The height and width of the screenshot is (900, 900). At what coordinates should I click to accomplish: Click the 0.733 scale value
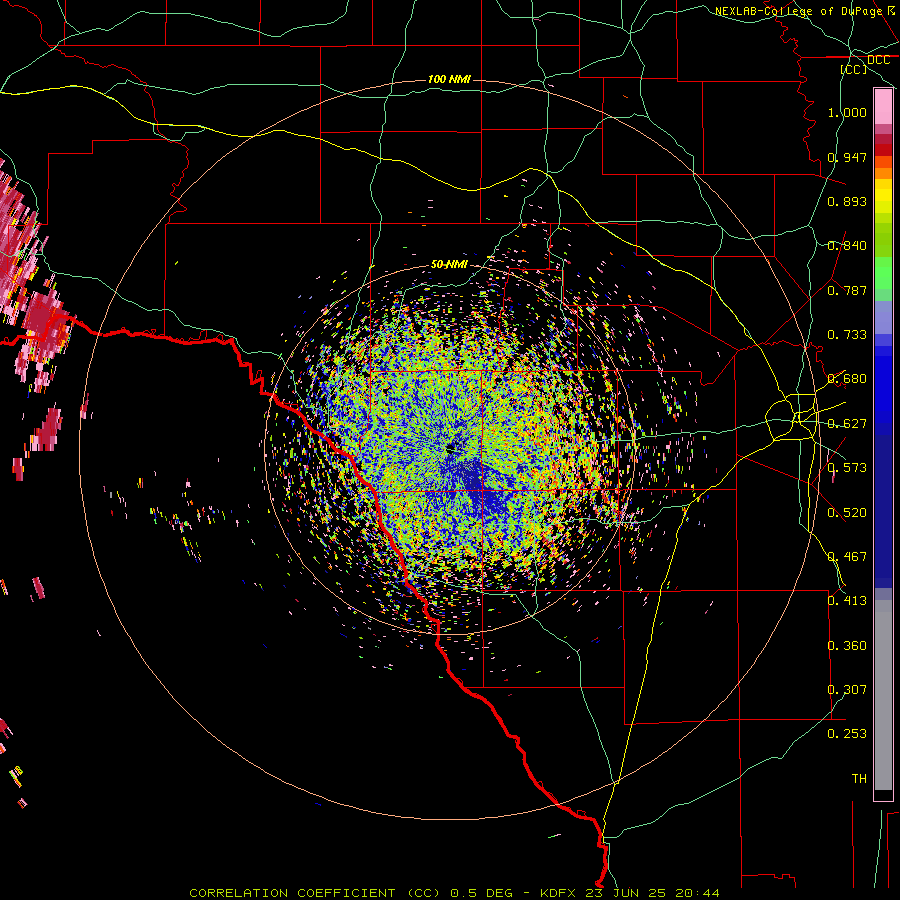pyautogui.click(x=847, y=335)
